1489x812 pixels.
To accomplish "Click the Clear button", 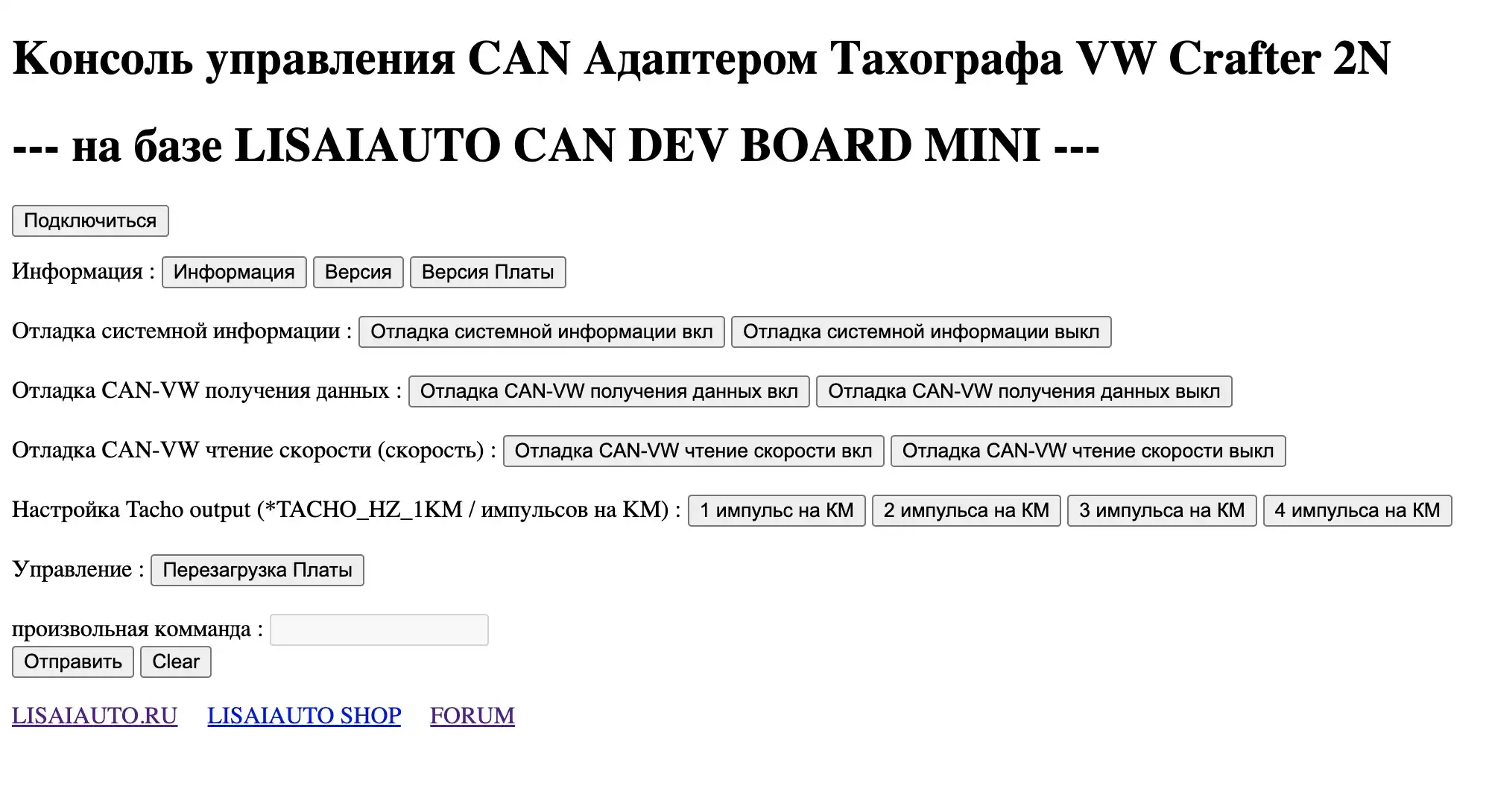I will click(x=176, y=662).
